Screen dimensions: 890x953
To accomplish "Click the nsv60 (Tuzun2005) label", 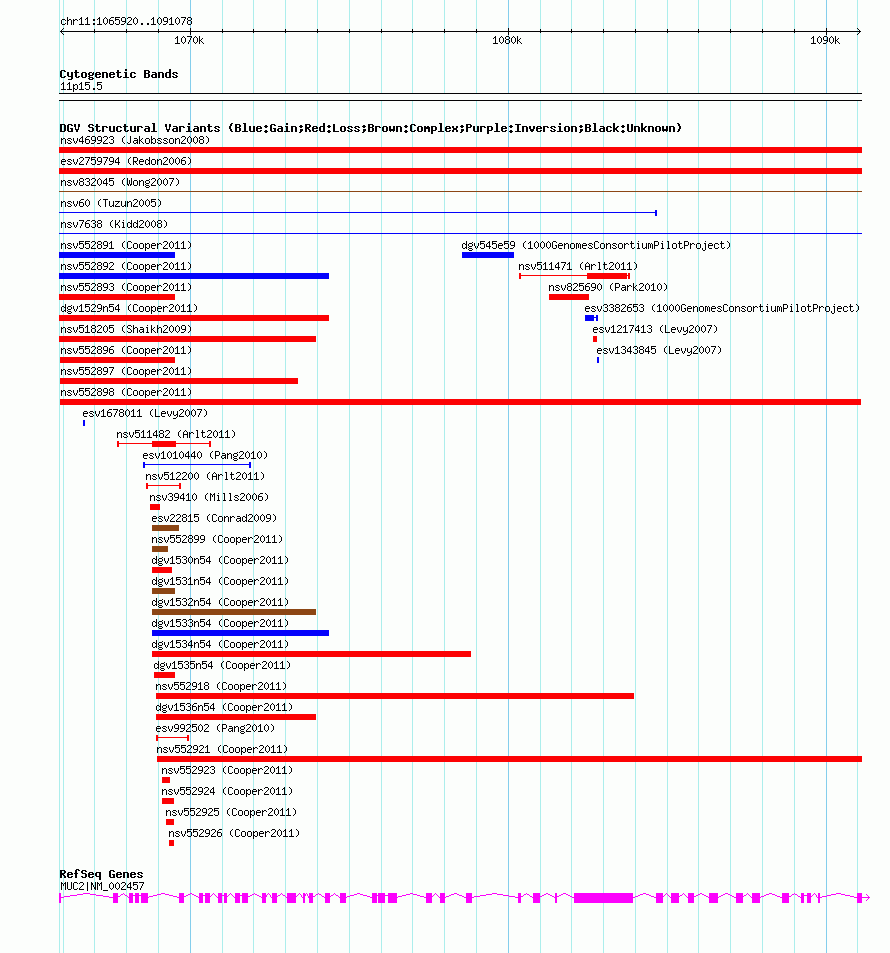I will 111,203.
